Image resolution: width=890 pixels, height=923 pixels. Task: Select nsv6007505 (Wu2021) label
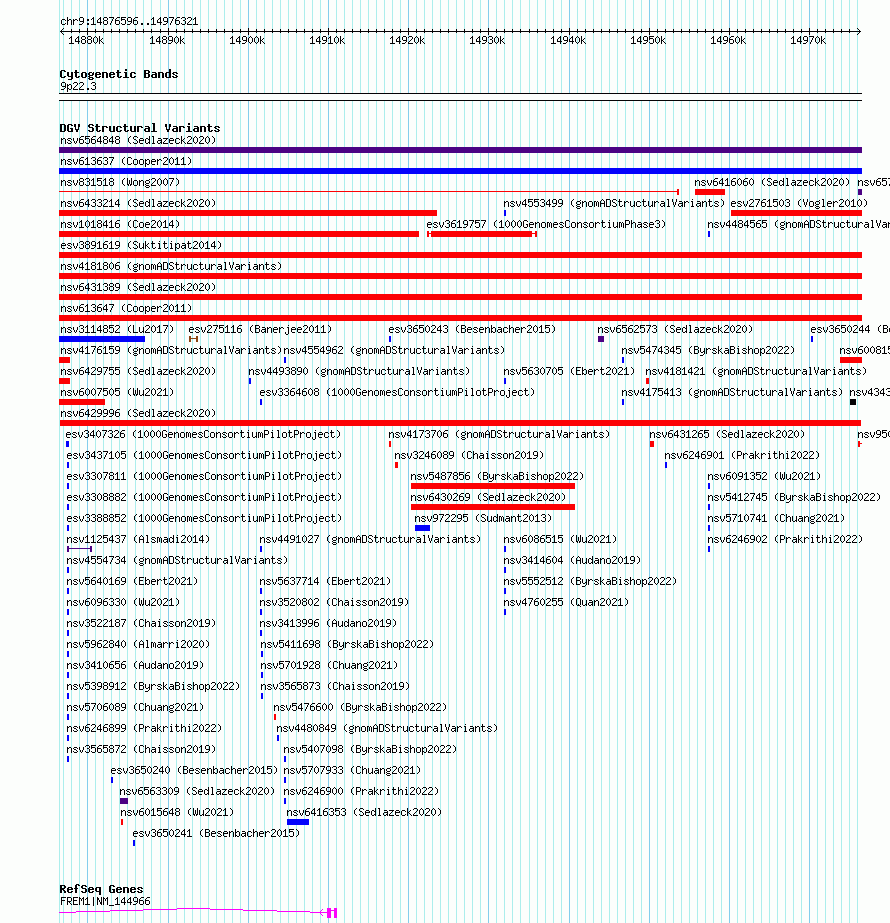(117, 393)
